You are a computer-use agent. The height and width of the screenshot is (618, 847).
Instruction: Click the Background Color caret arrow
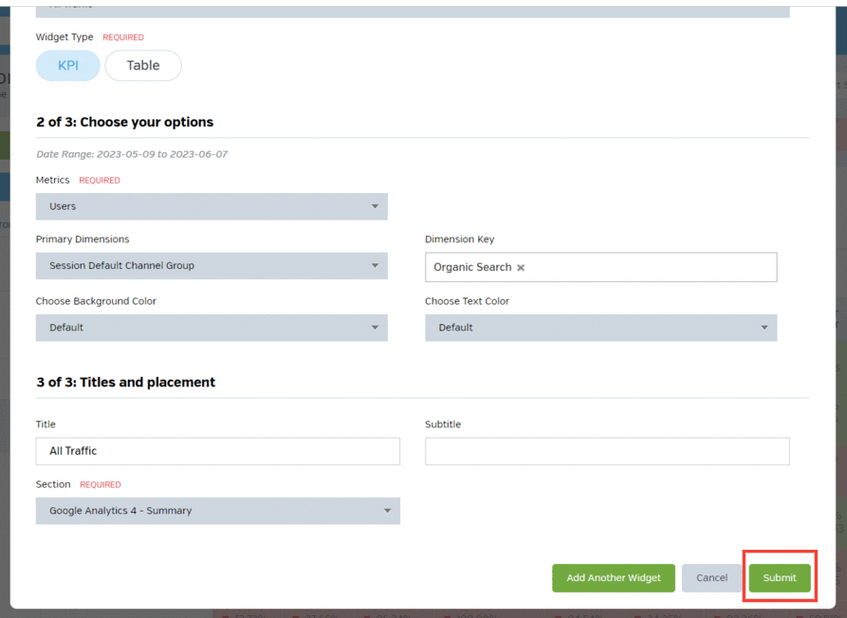pos(375,328)
